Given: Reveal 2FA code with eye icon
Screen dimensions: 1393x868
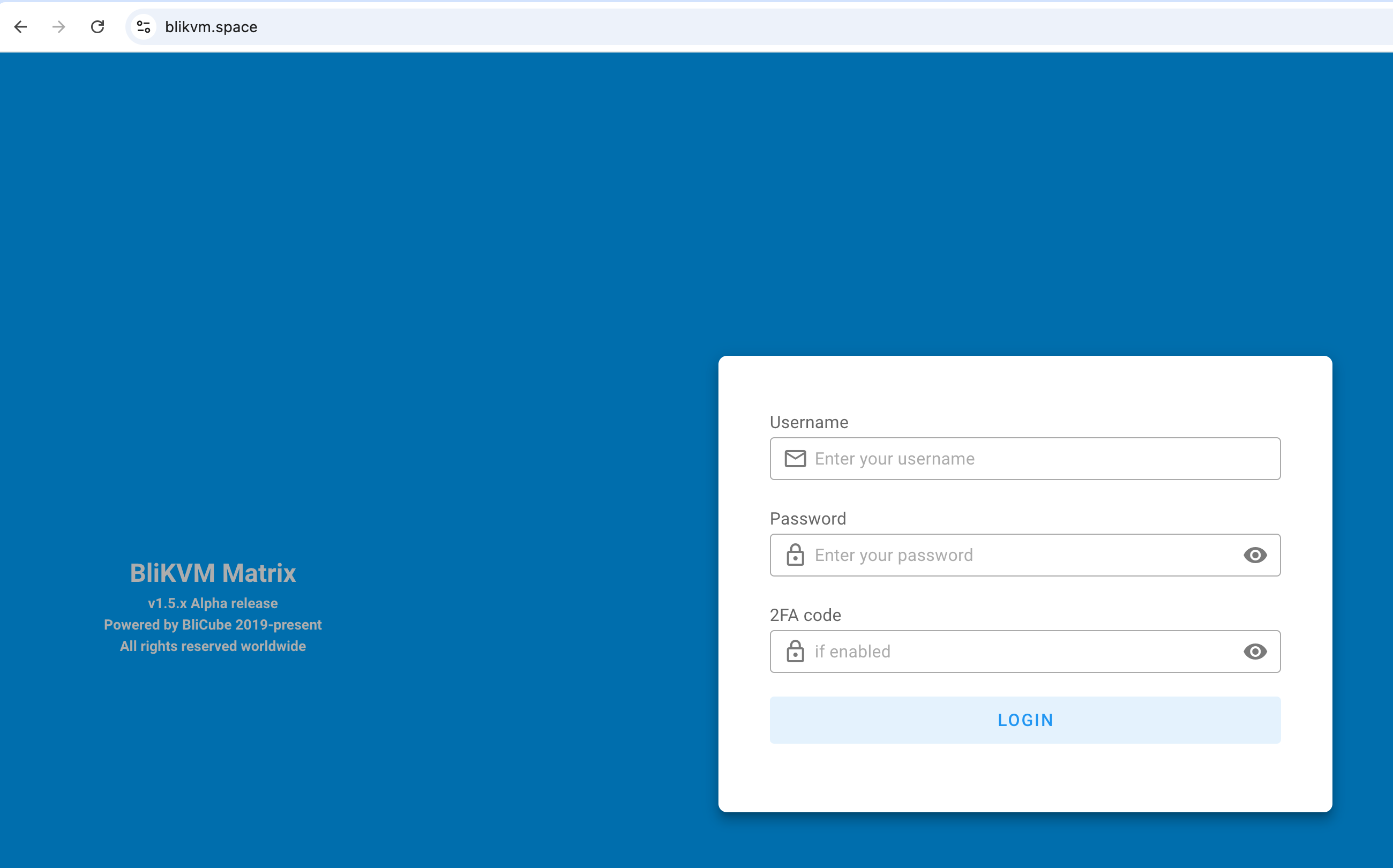Looking at the screenshot, I should 1255,652.
